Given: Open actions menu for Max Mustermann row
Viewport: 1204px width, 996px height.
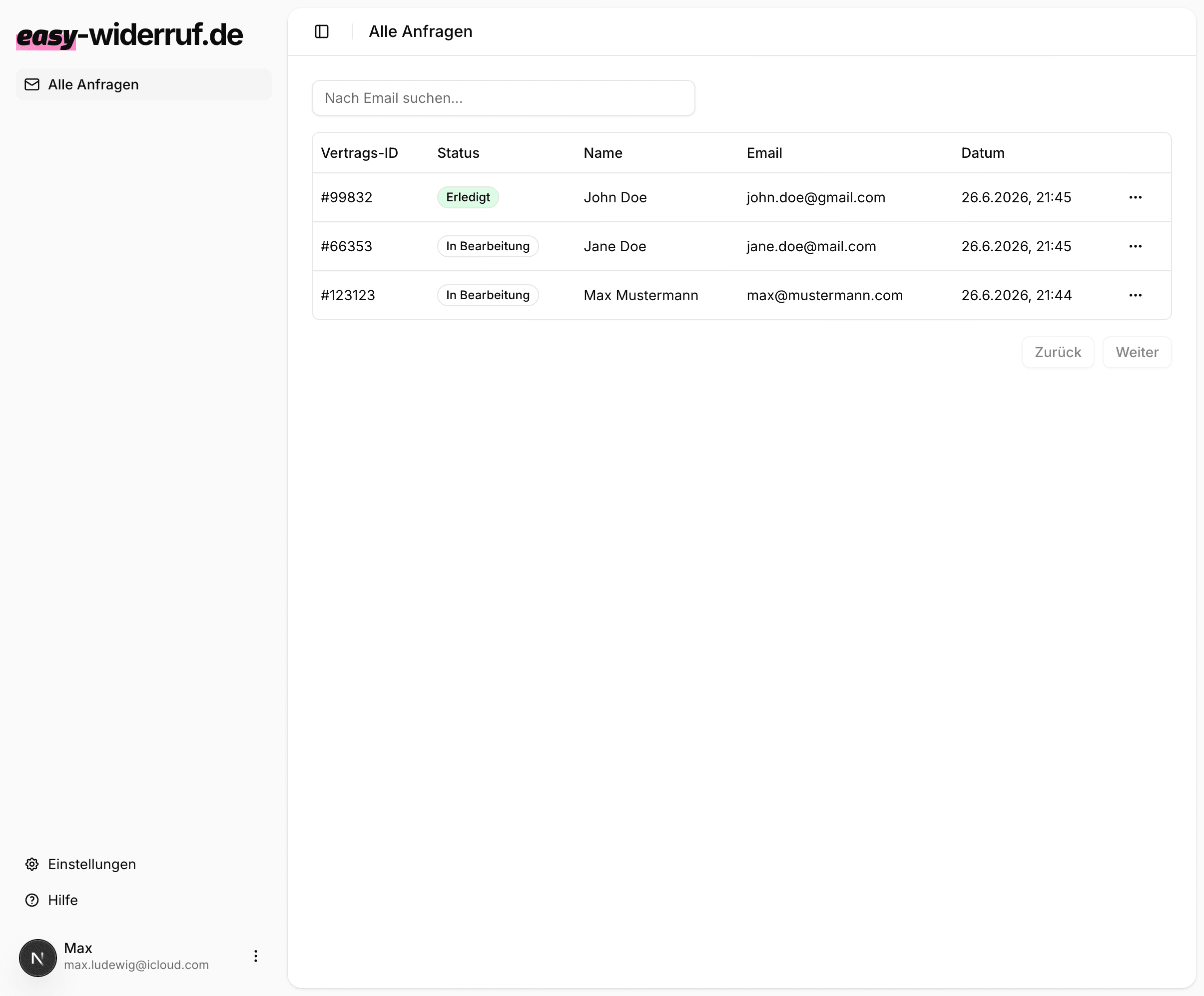Looking at the screenshot, I should coord(1135,295).
